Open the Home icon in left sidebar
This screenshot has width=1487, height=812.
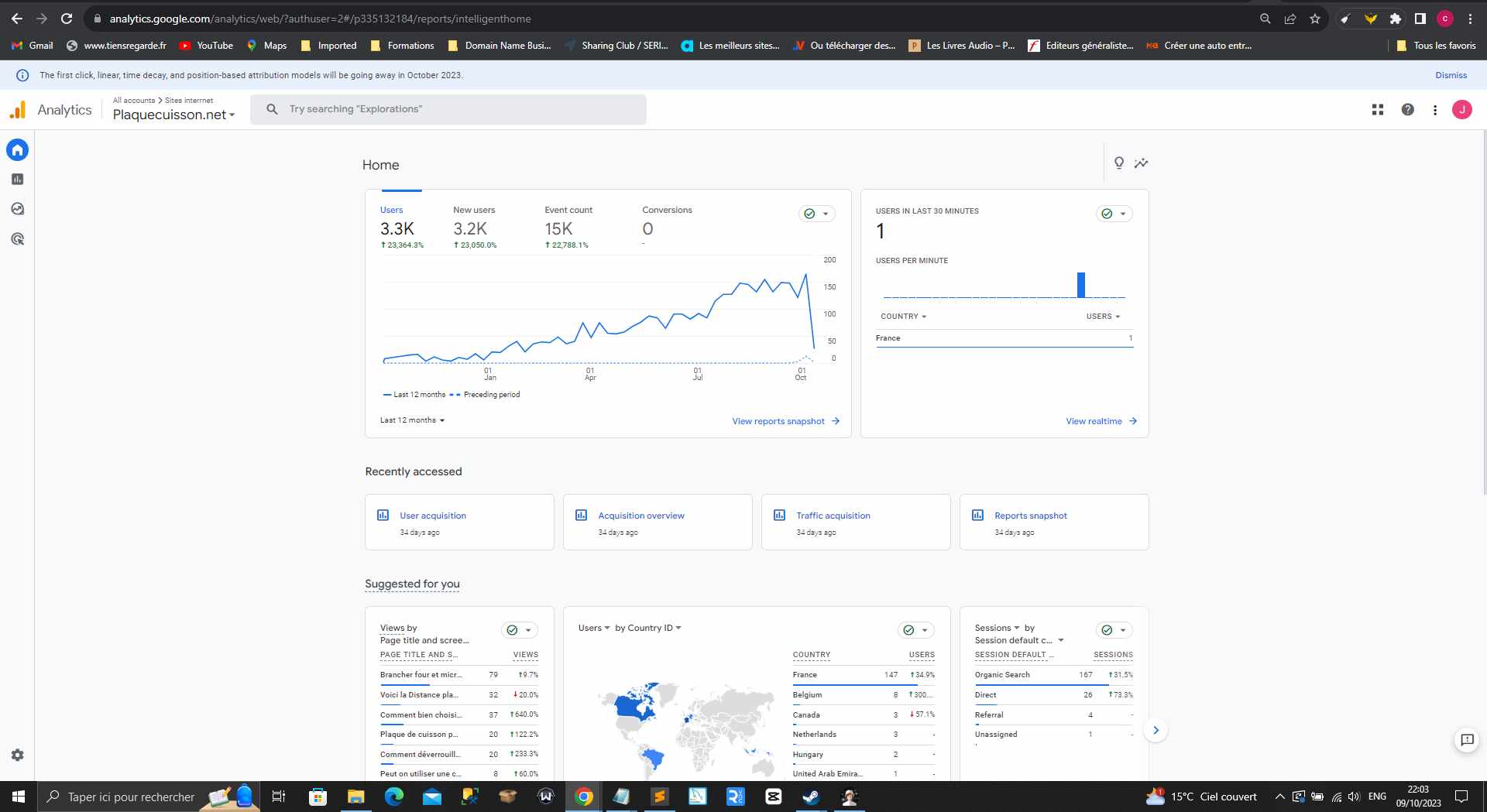coord(17,149)
